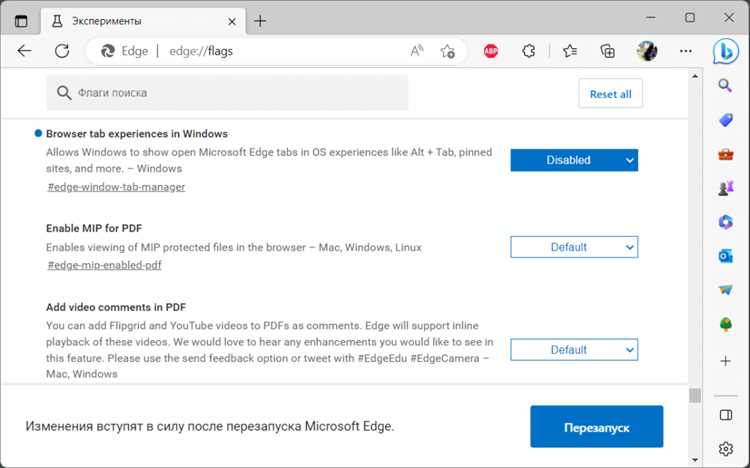
Task: Open Settings and more ellipsis menu
Action: point(686,51)
